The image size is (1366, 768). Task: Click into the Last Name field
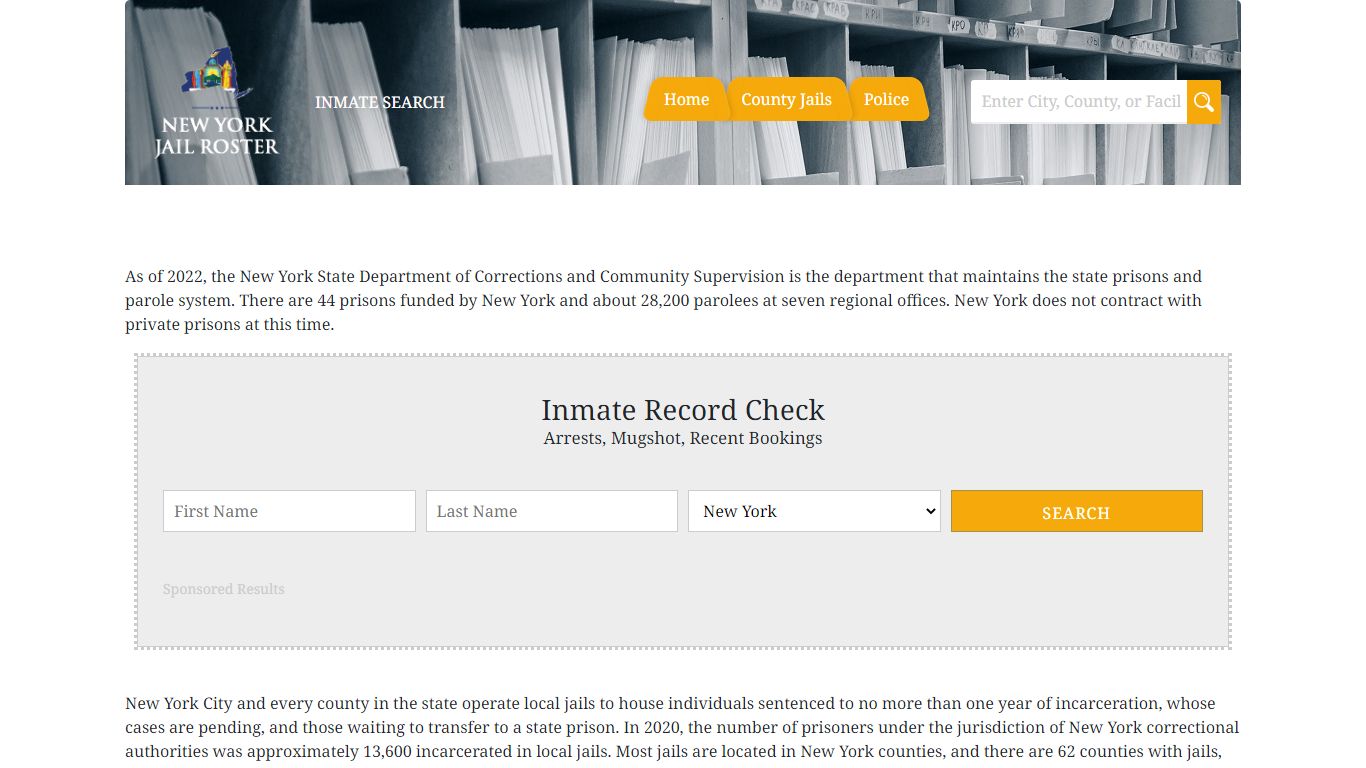point(552,511)
